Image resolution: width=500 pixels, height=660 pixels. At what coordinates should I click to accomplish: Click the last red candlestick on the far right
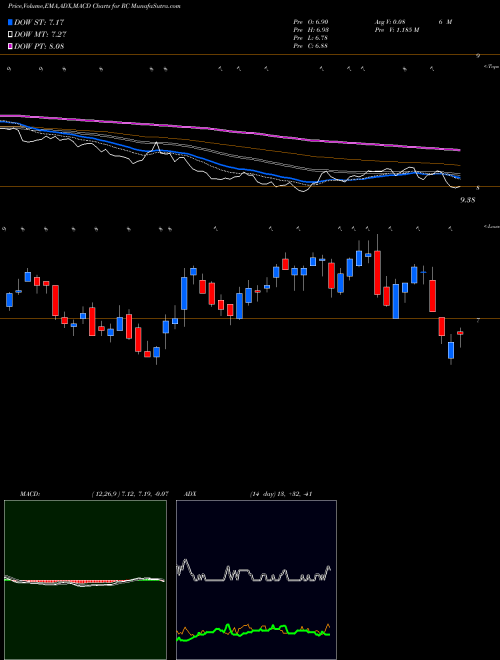(460, 333)
